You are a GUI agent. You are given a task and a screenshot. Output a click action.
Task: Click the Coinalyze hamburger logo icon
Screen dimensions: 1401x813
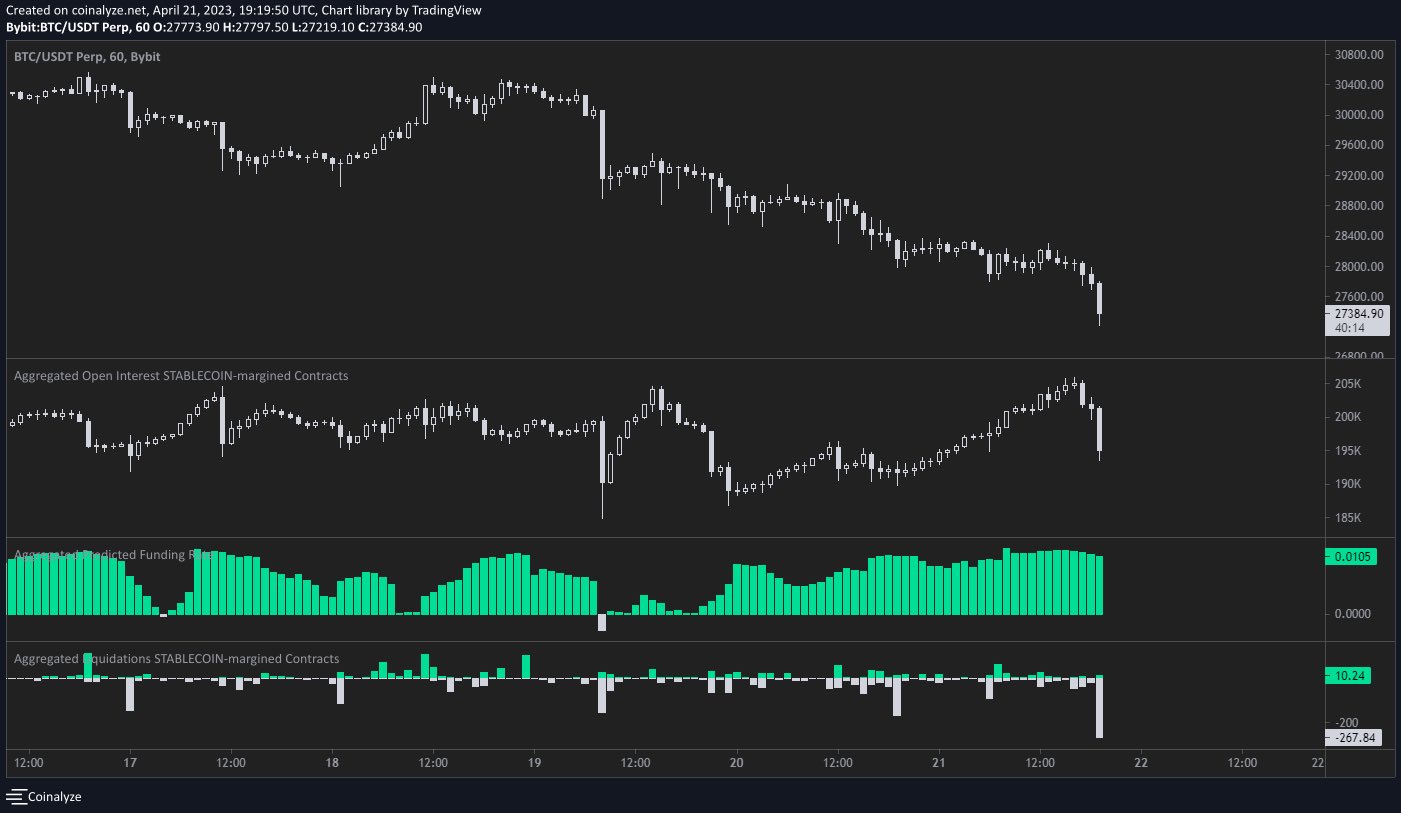[17, 797]
